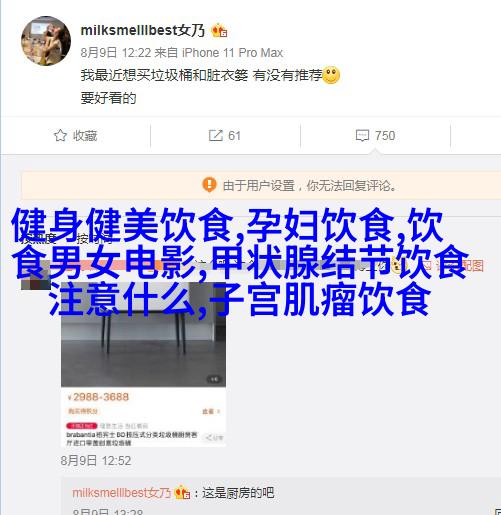Click the repost icon next to 61
The image size is (501, 515).
(215, 135)
